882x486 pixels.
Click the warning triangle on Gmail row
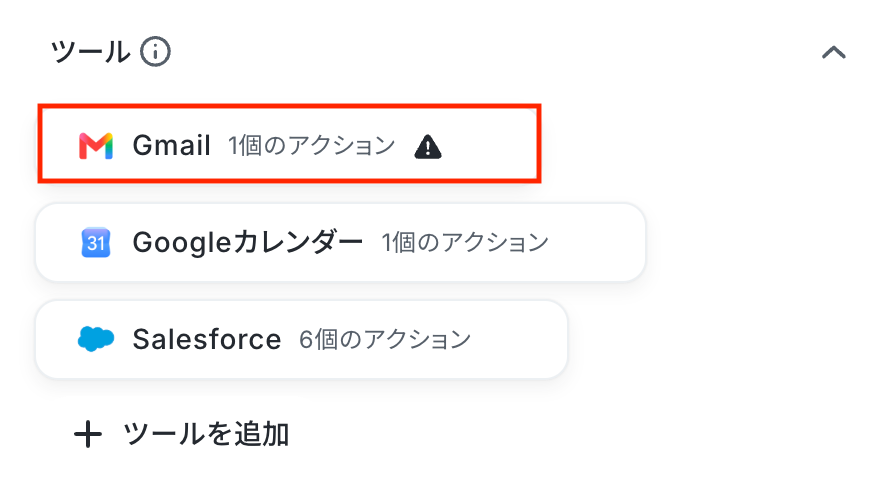coord(428,147)
